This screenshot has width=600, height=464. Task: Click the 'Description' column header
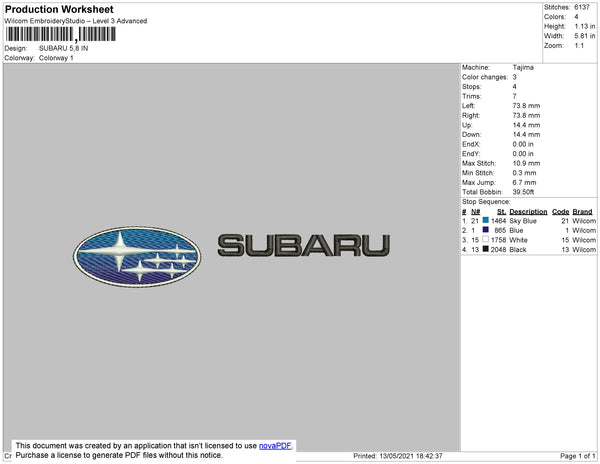click(528, 212)
